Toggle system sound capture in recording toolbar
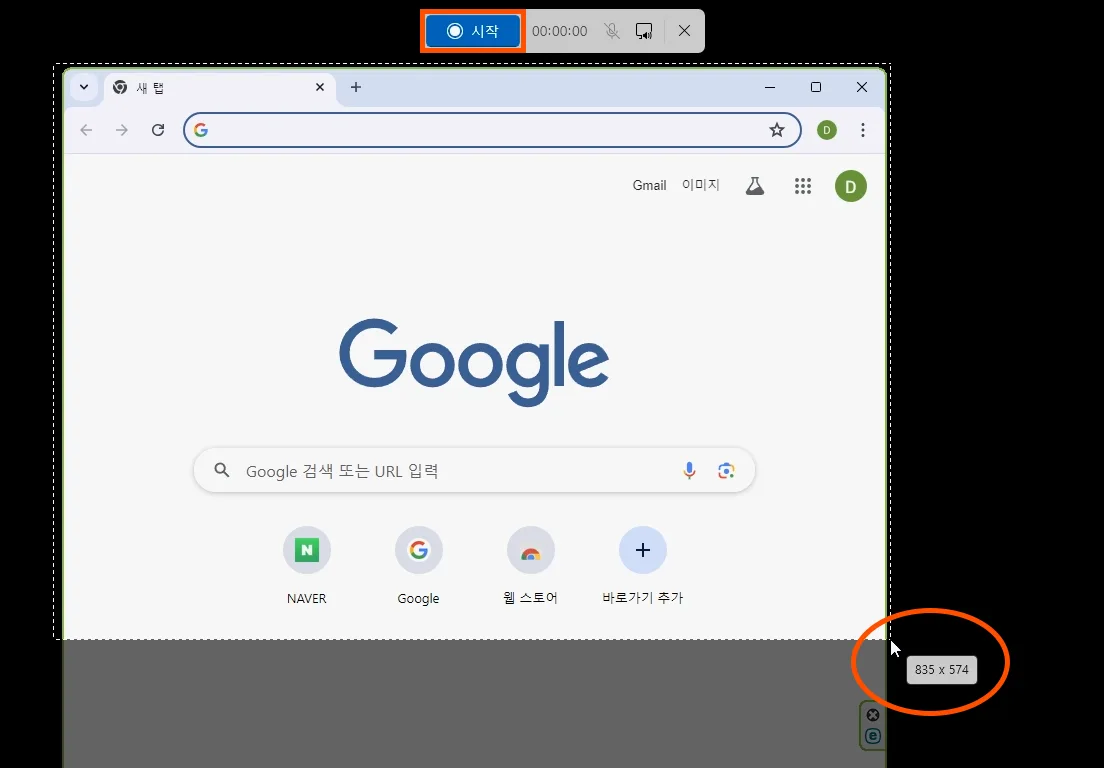Image resolution: width=1104 pixels, height=768 pixels. [645, 31]
